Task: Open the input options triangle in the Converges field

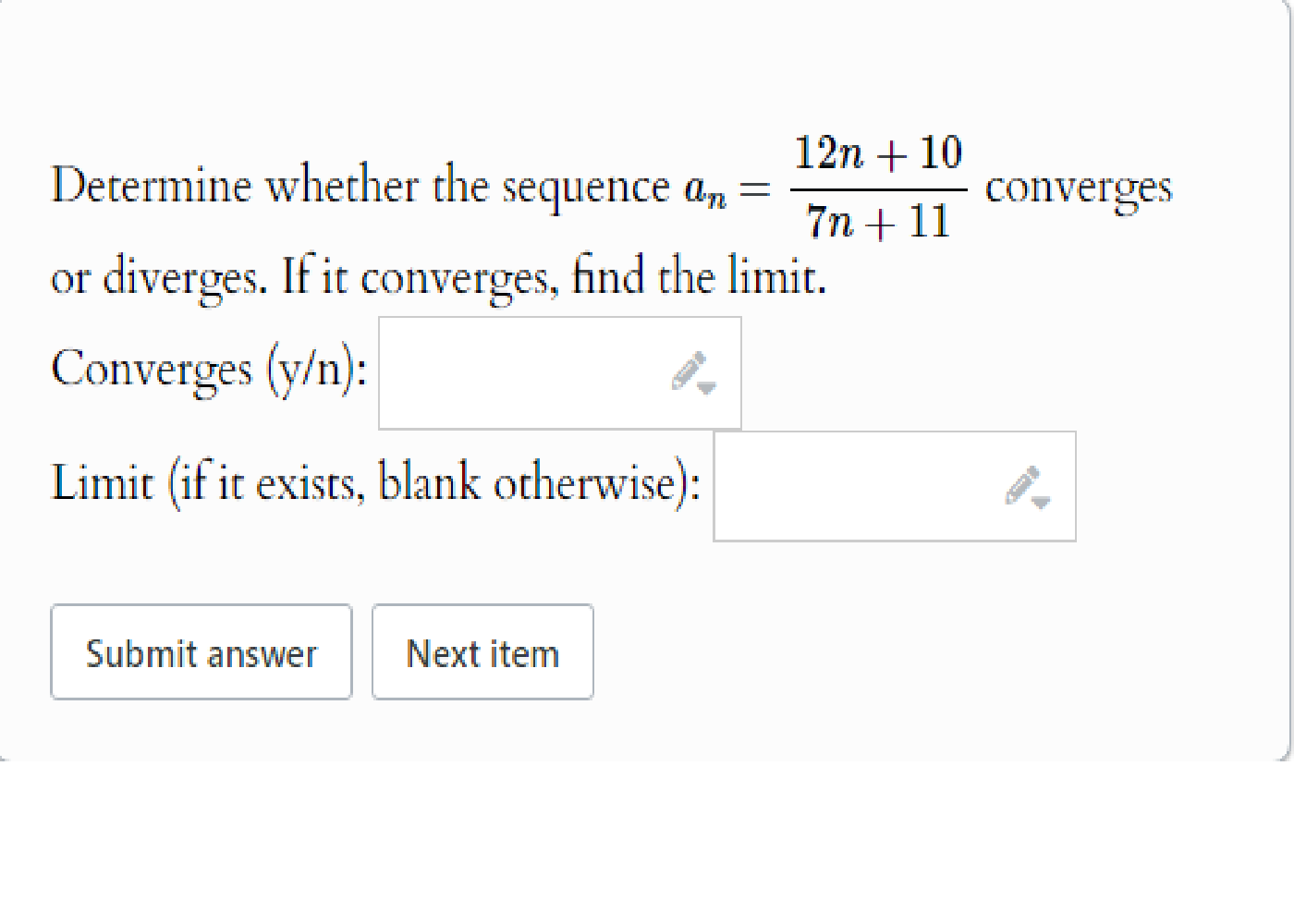Action: point(707,388)
